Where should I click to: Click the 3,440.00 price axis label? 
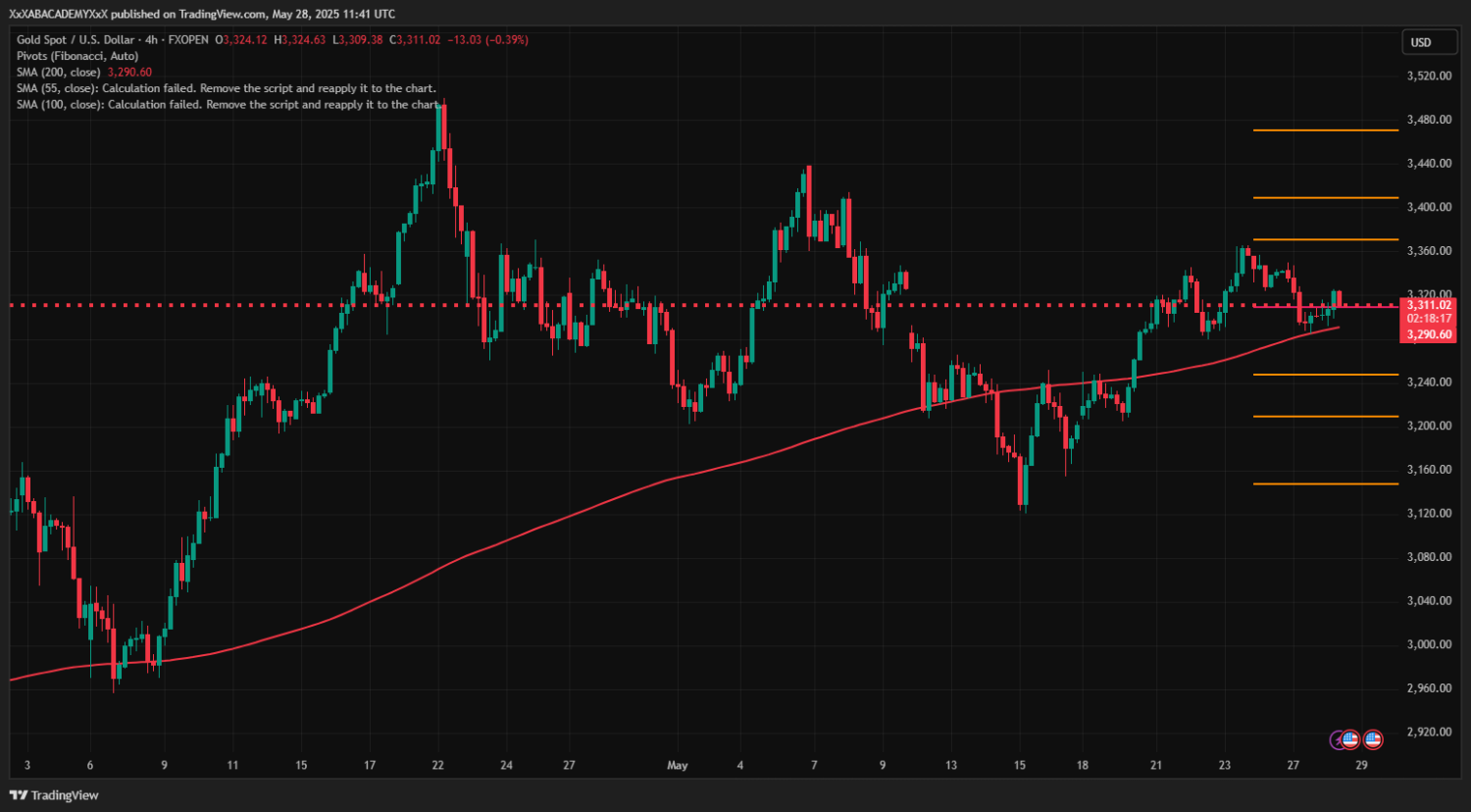[x=1429, y=164]
